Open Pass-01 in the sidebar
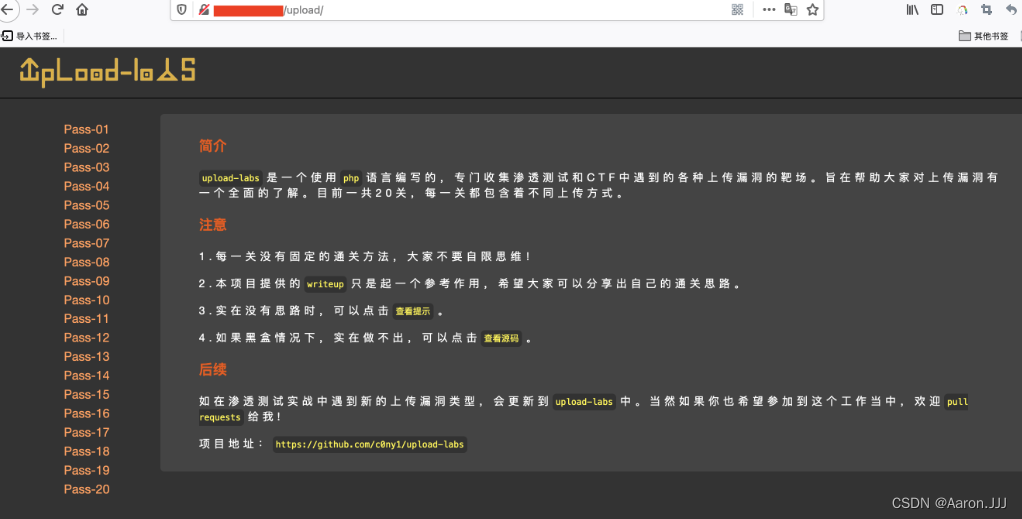 click(86, 129)
